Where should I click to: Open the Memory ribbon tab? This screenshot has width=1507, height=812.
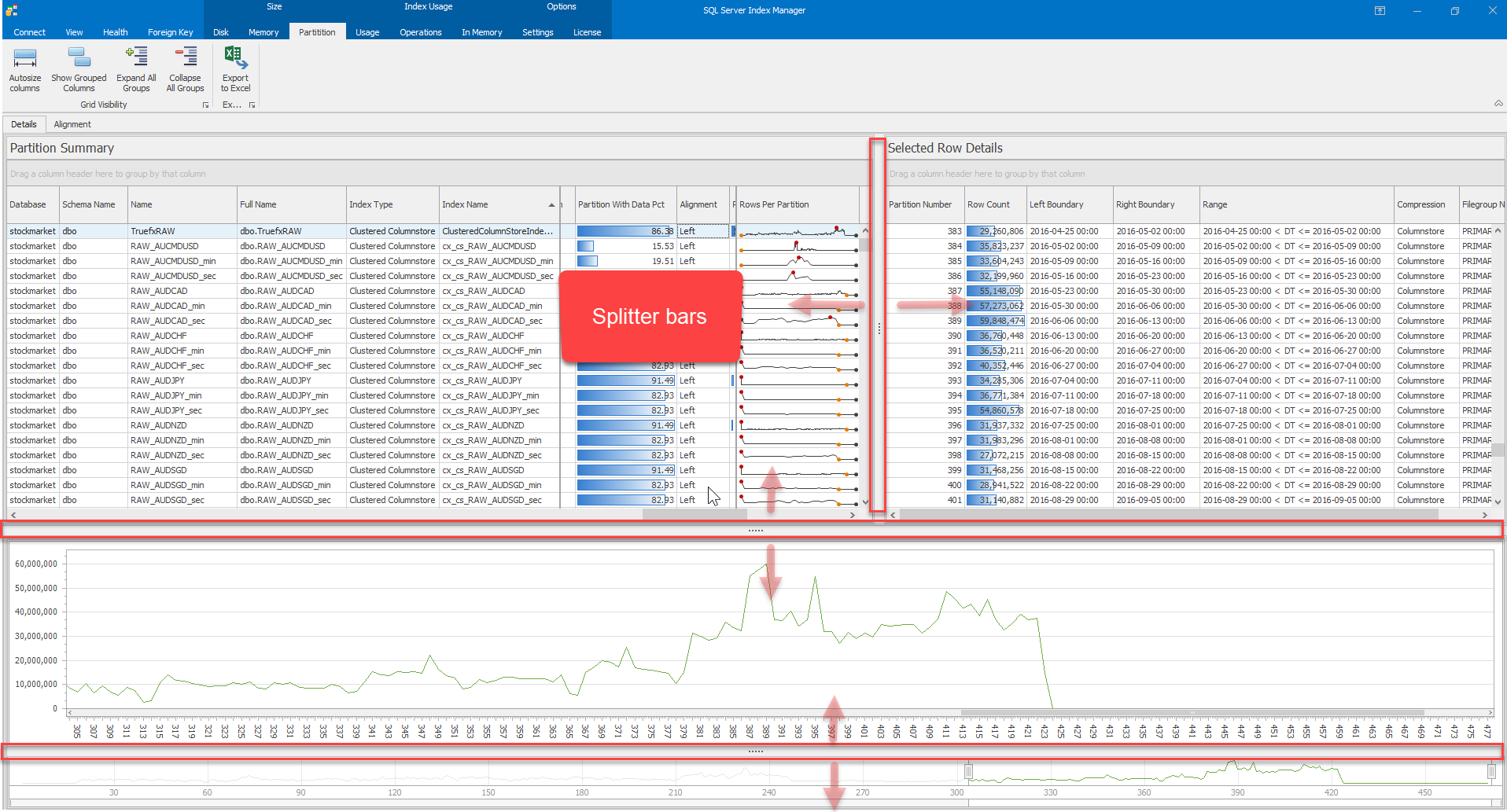tap(263, 32)
